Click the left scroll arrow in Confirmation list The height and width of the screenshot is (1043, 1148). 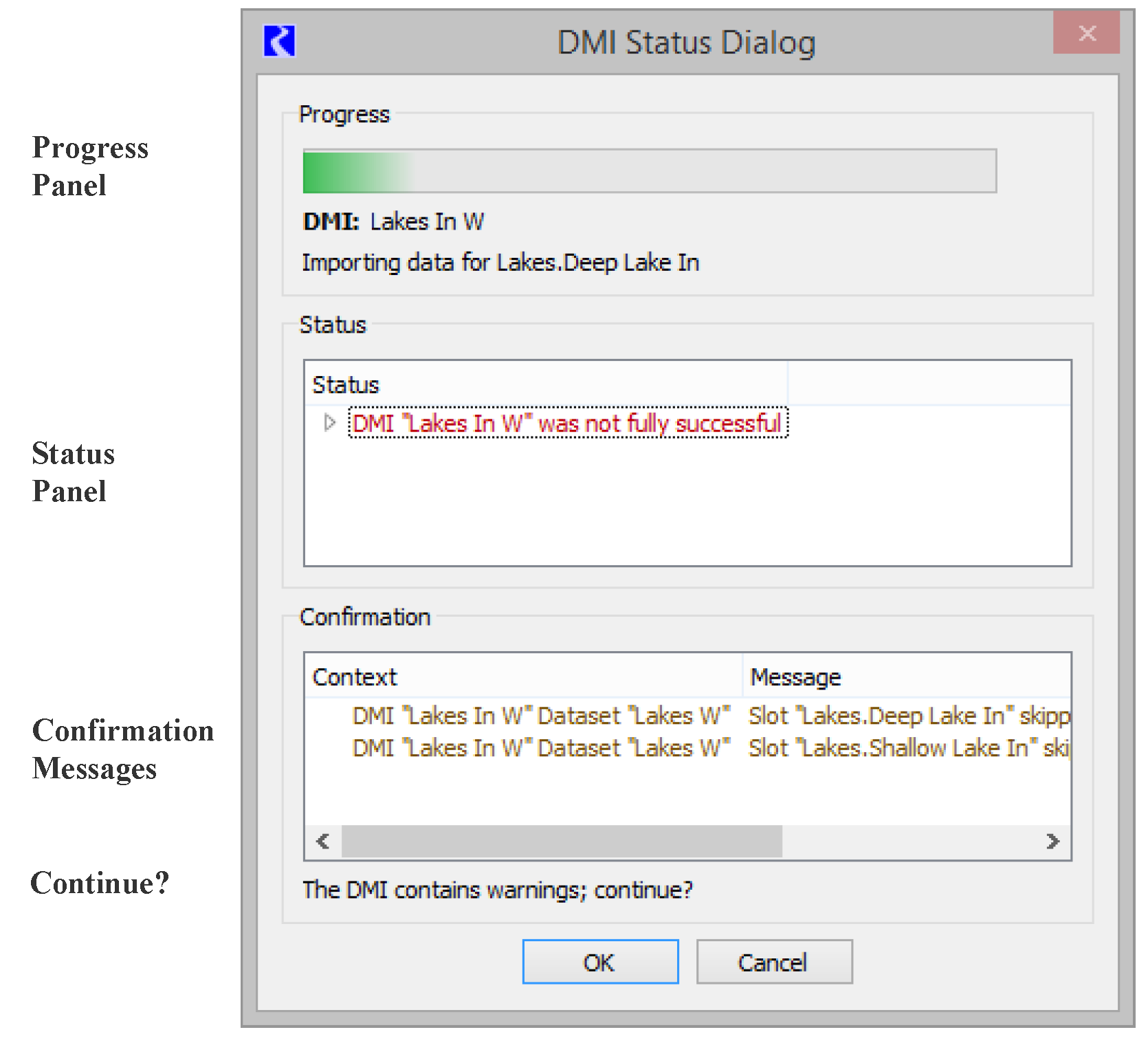pos(322,842)
